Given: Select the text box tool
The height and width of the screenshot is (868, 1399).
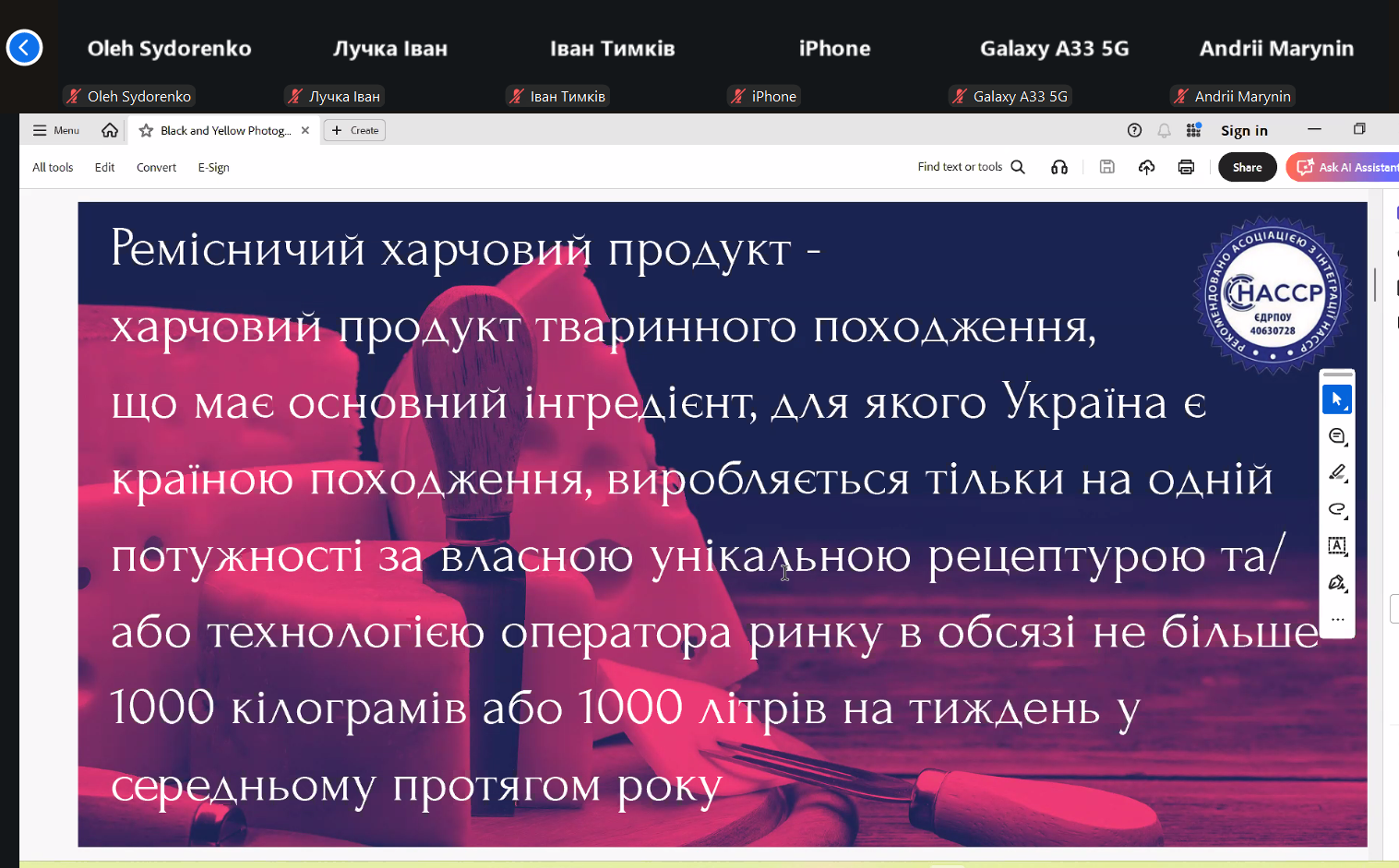Looking at the screenshot, I should click(1336, 545).
